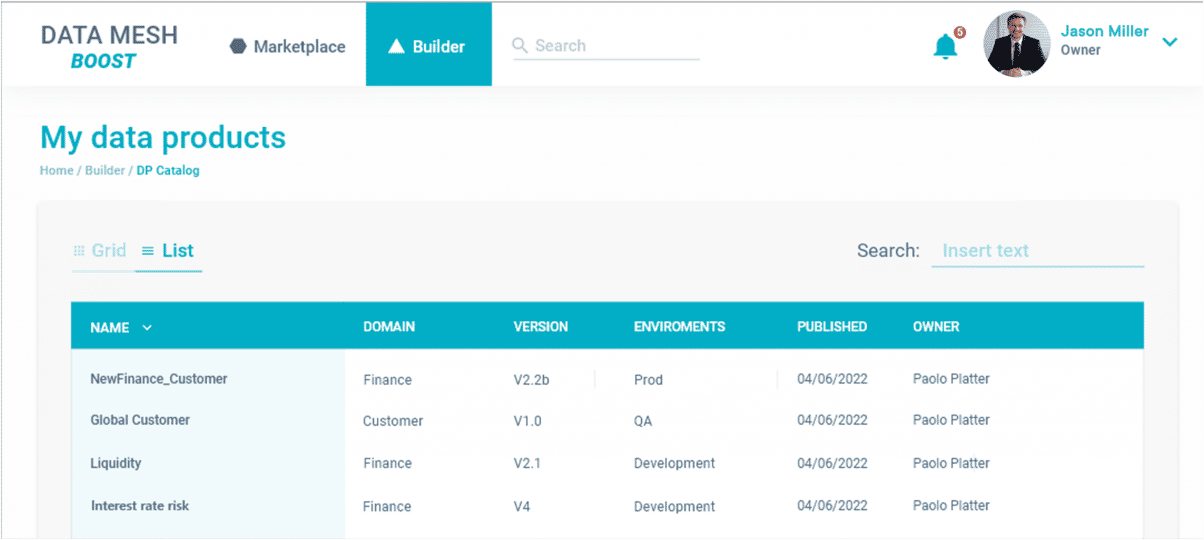The image size is (1204, 540).
Task: Click Paolo Platter in NewFinance_Customer row
Action: [x=951, y=379]
